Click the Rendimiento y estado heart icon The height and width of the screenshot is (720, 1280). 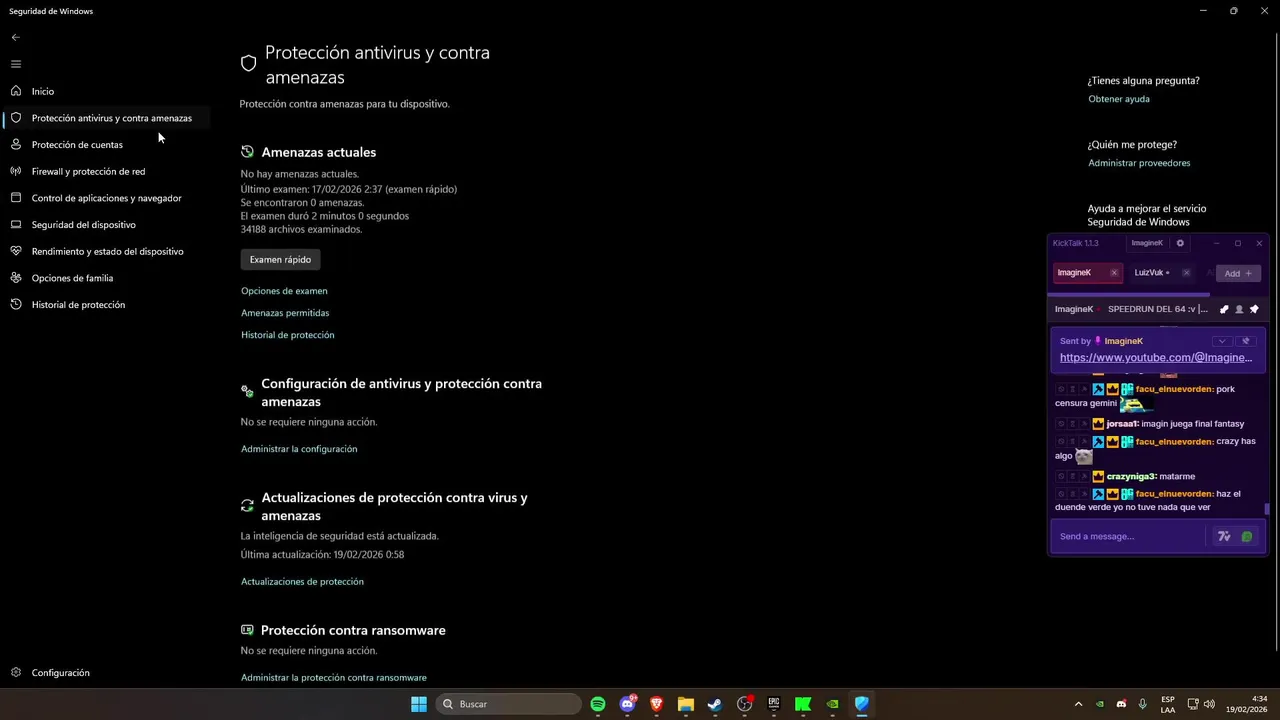click(x=15, y=251)
